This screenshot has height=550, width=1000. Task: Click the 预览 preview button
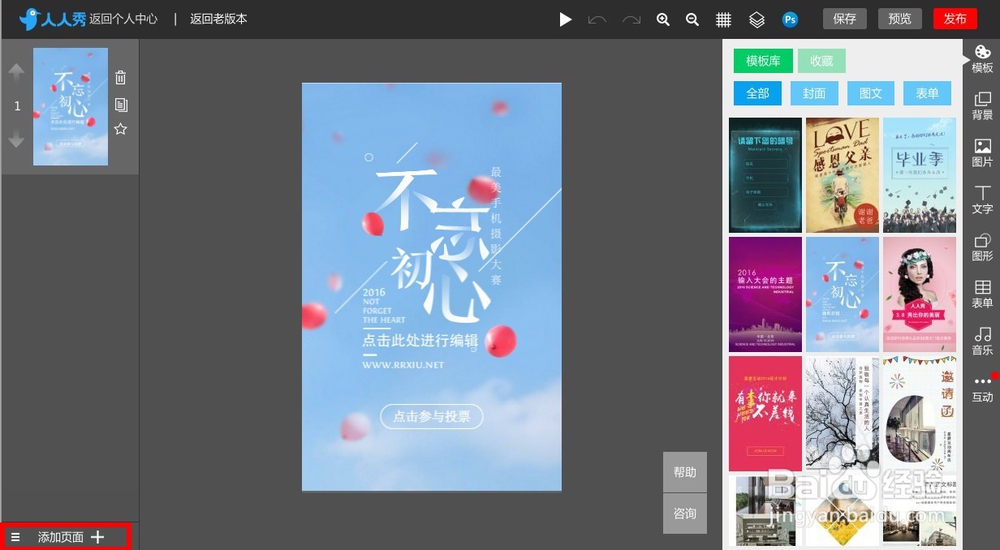[900, 19]
